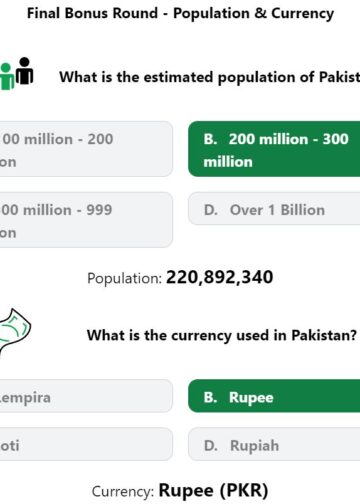
Task: Choose the 999 million population option
Action: click(86, 220)
